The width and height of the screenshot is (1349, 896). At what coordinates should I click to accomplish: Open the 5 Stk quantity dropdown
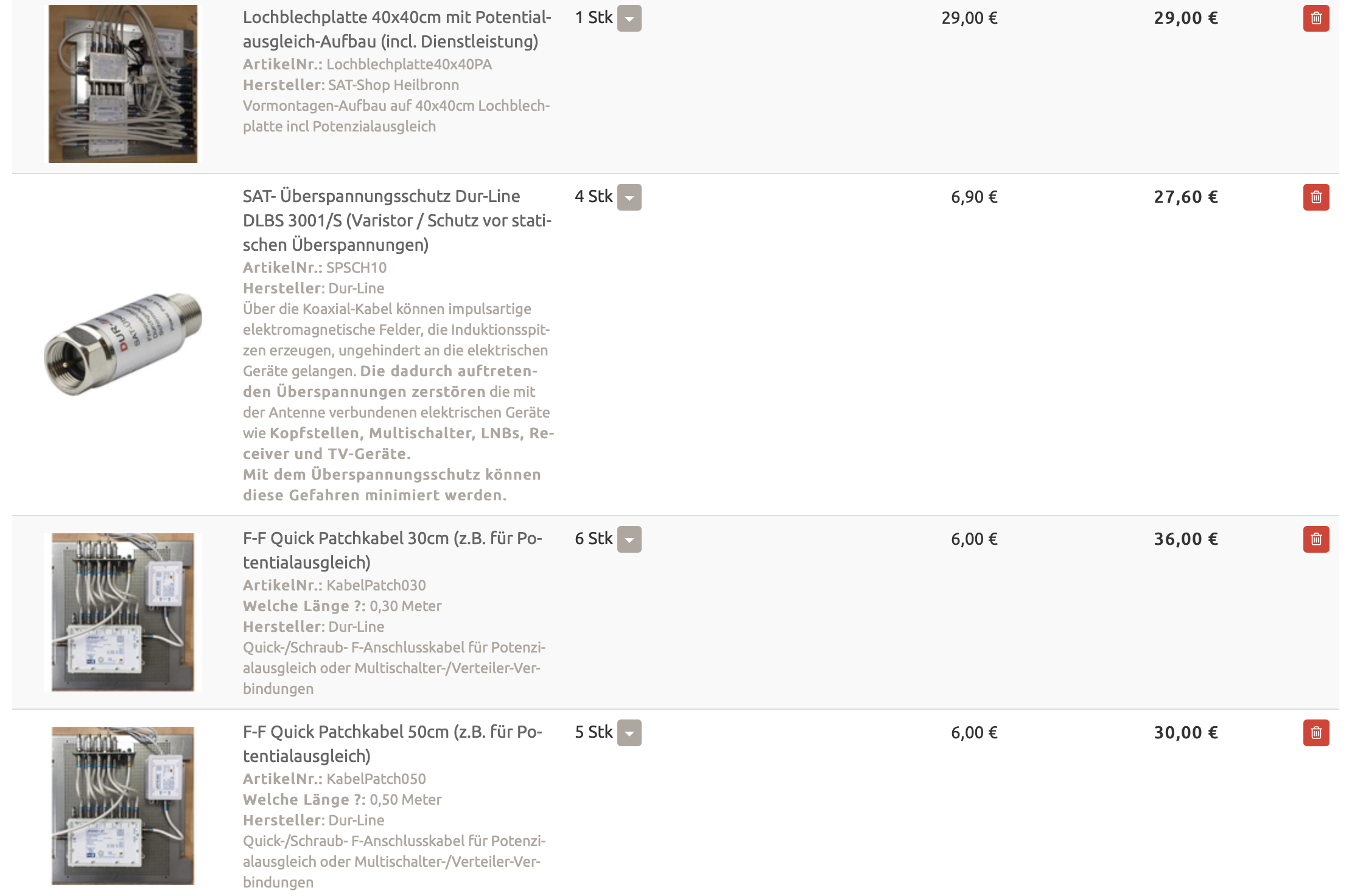pyautogui.click(x=629, y=733)
